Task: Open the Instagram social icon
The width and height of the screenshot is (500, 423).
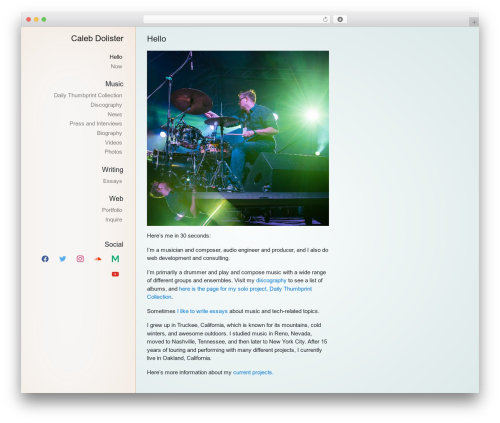Action: pos(80,259)
